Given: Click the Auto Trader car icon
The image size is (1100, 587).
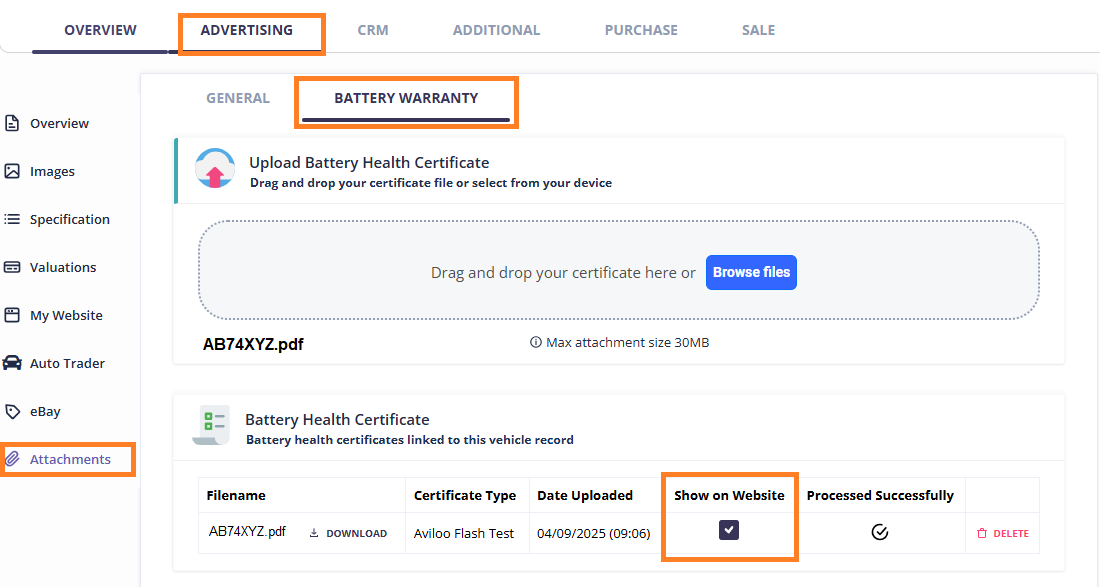Looking at the screenshot, I should pyautogui.click(x=12, y=364).
